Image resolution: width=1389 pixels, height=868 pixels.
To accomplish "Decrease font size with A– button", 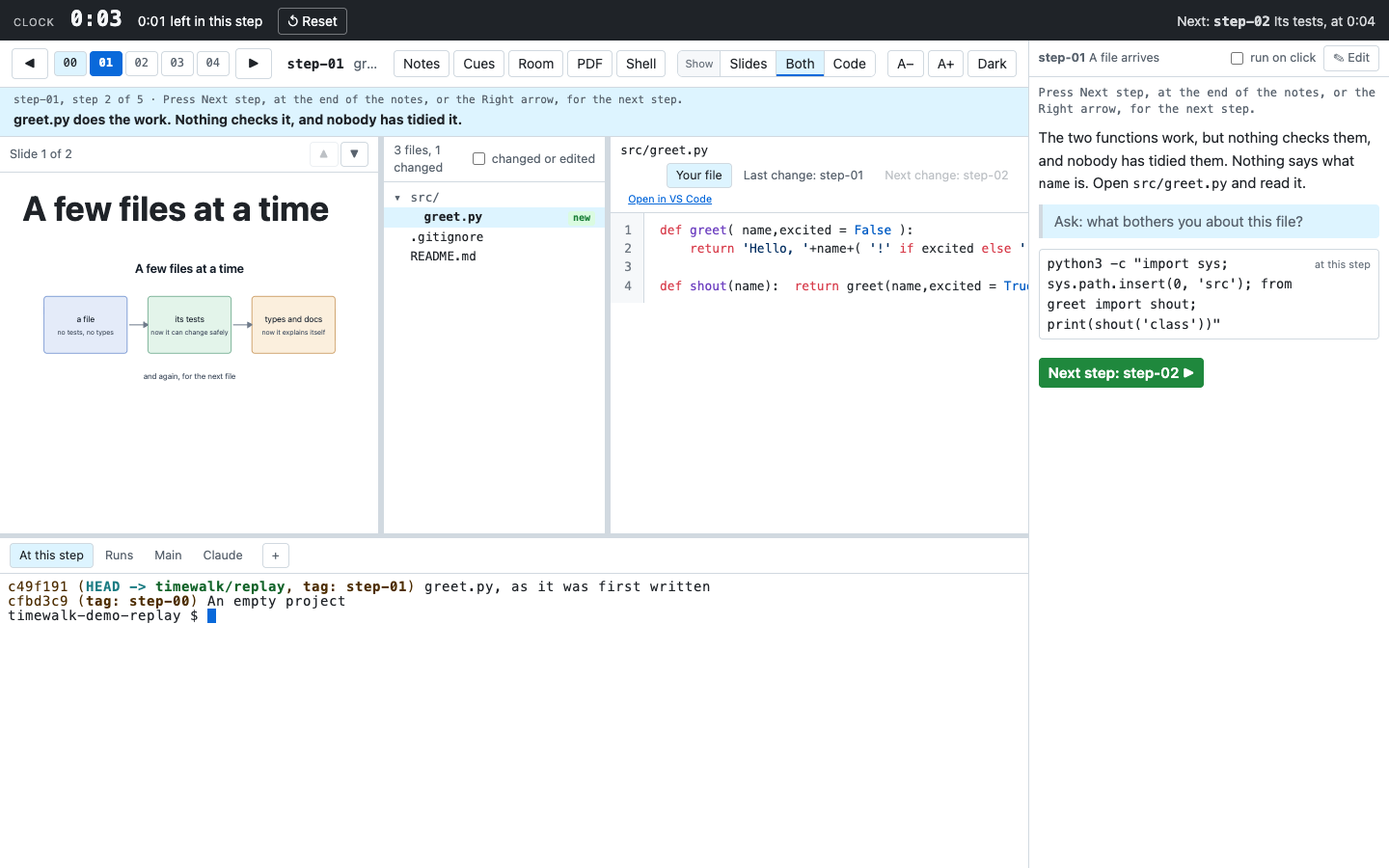I will pos(906,64).
